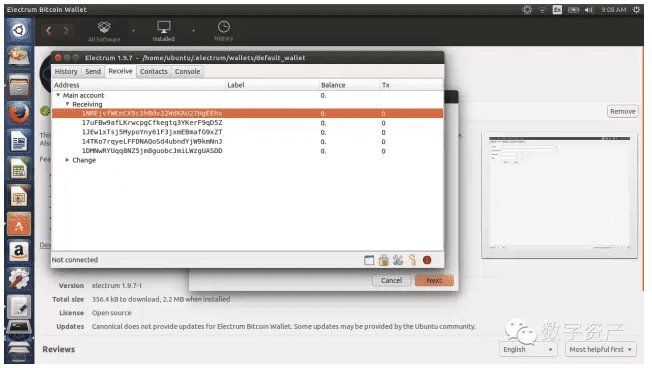Screen dimensions: 652x368
Task: Click the Cancel button in the wizard
Action: tap(392, 281)
